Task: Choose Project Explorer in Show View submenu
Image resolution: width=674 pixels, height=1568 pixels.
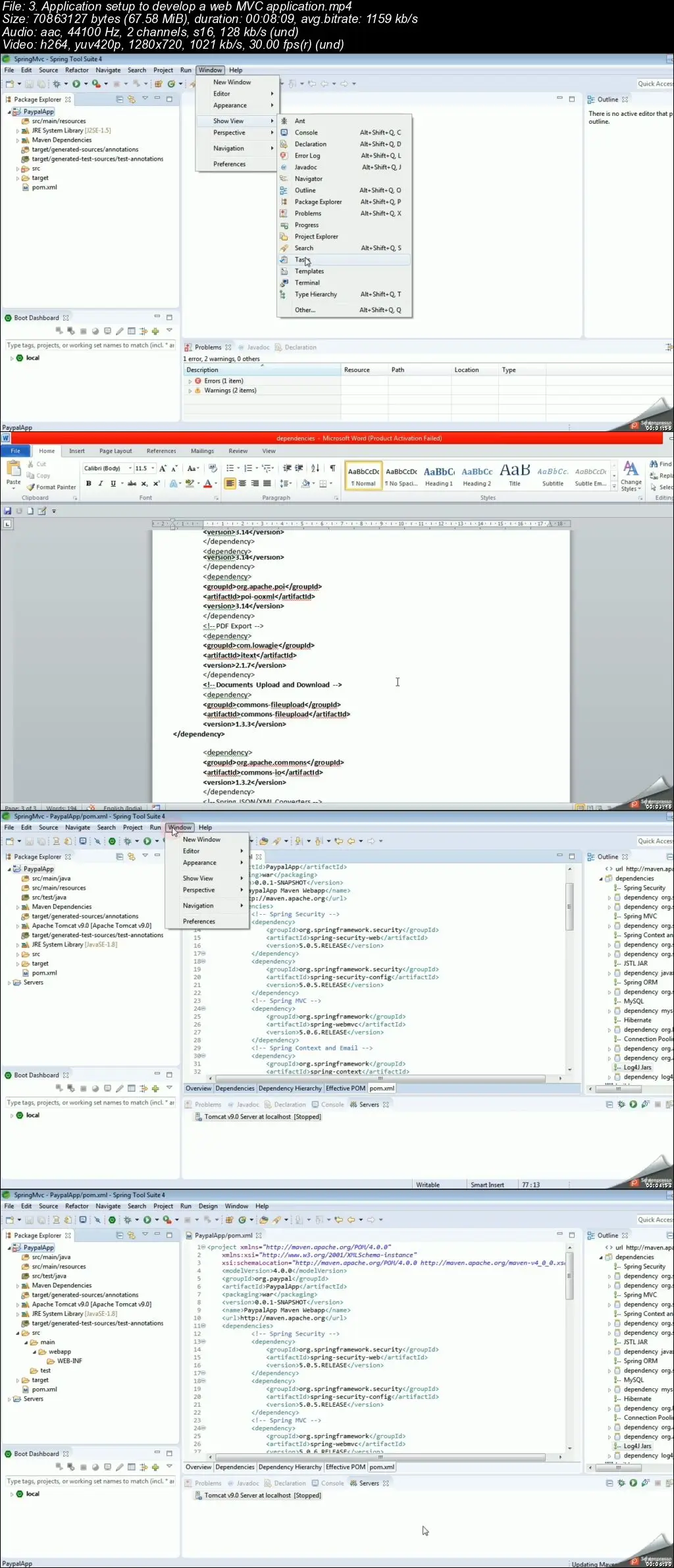Action: pos(344,236)
